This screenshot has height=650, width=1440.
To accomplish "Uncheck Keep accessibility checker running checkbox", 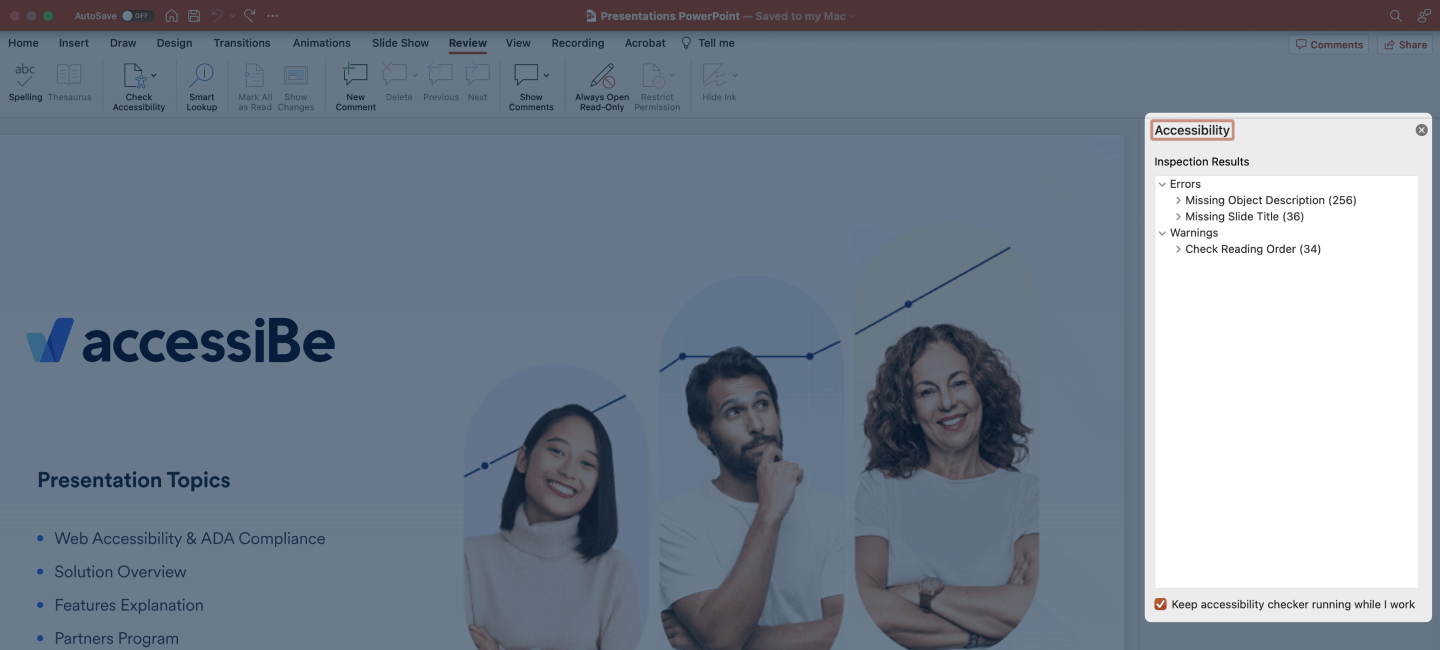I will pyautogui.click(x=1161, y=604).
